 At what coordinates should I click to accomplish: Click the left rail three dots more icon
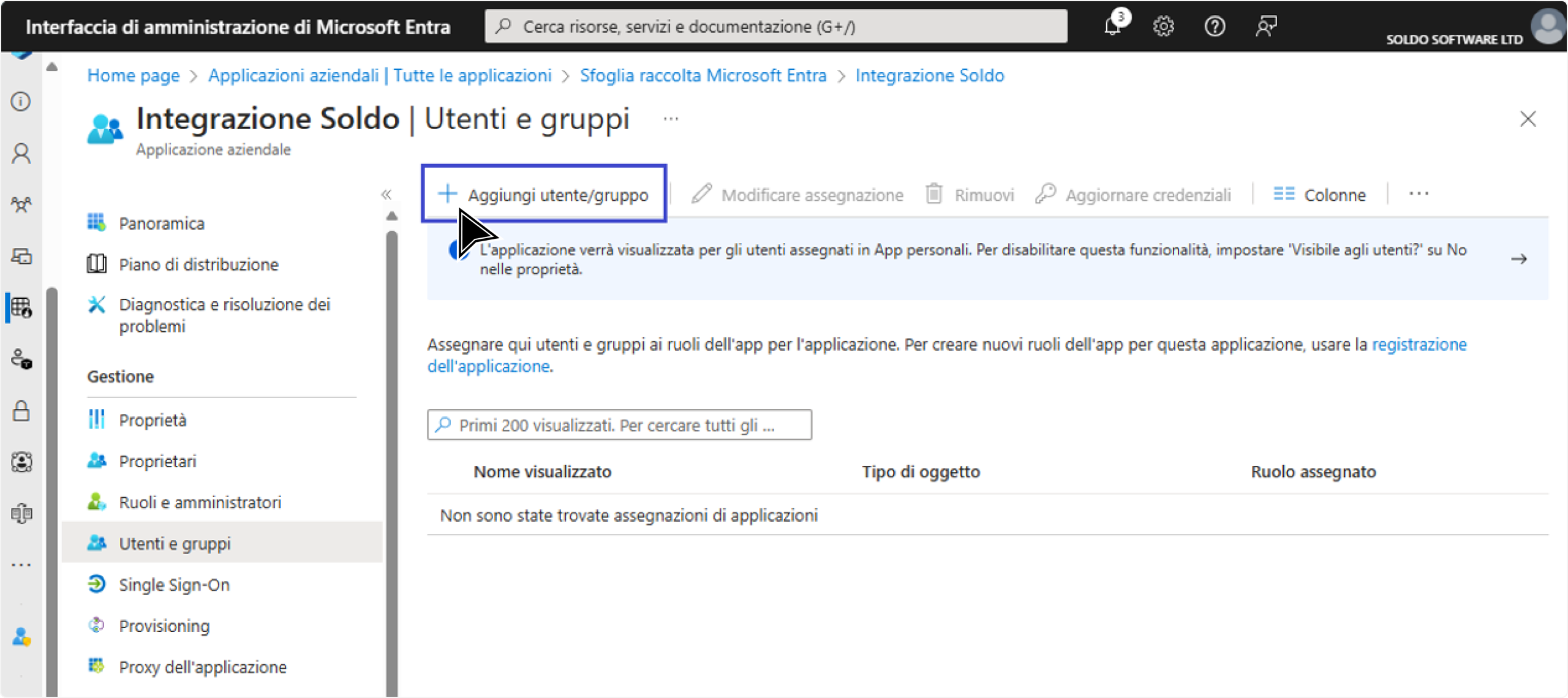point(21,565)
